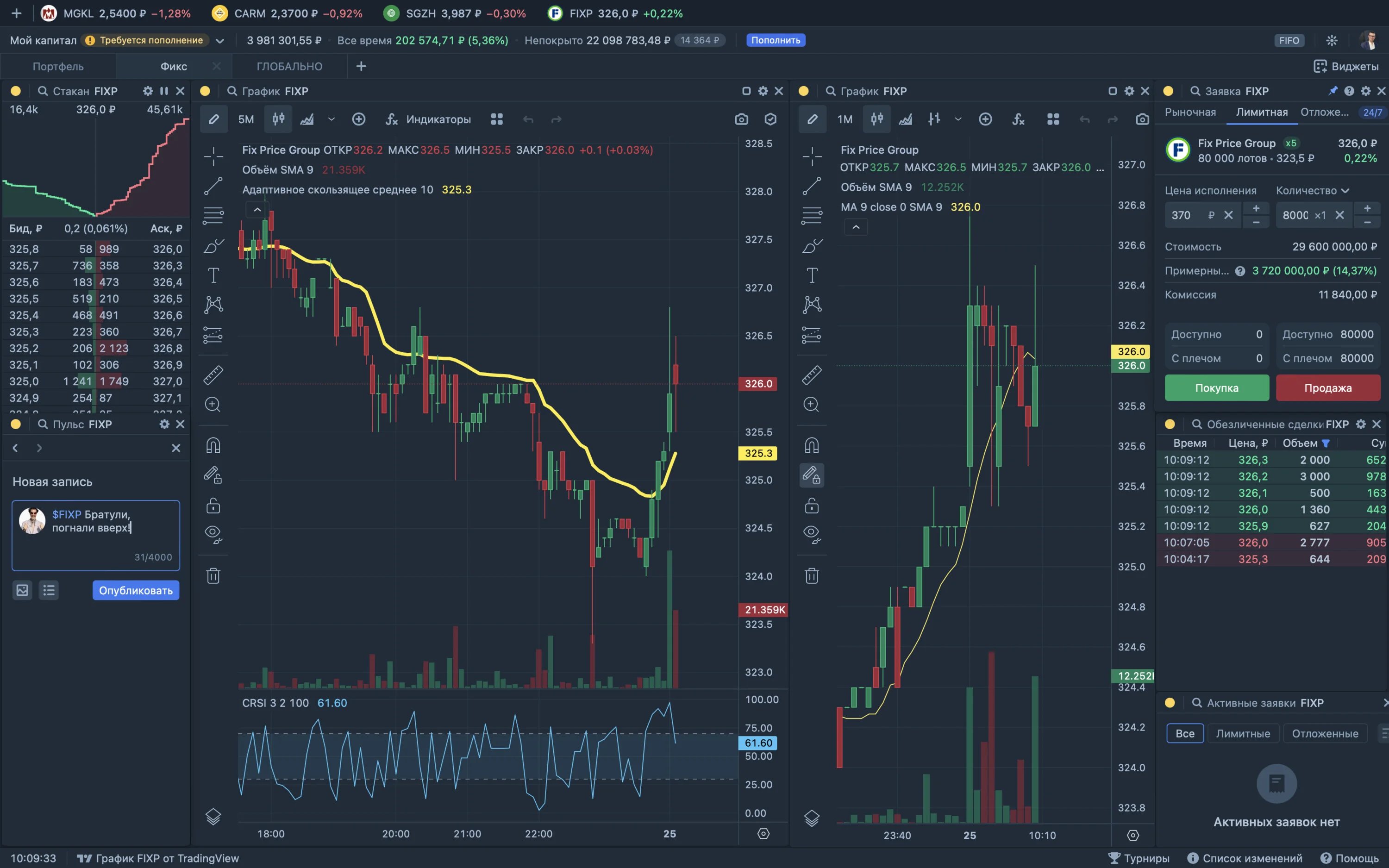Viewport: 1389px width, 868px height.
Task: Remove drawings with 5M chart trash icon
Action: click(x=213, y=575)
